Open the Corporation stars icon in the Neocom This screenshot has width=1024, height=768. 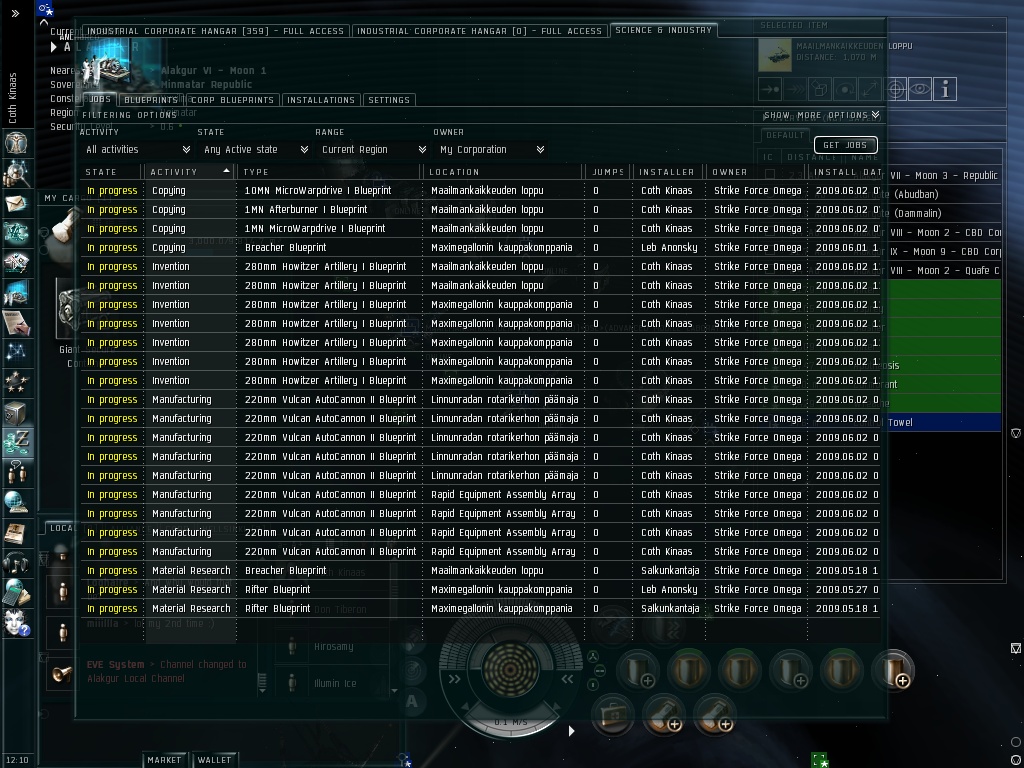16,383
